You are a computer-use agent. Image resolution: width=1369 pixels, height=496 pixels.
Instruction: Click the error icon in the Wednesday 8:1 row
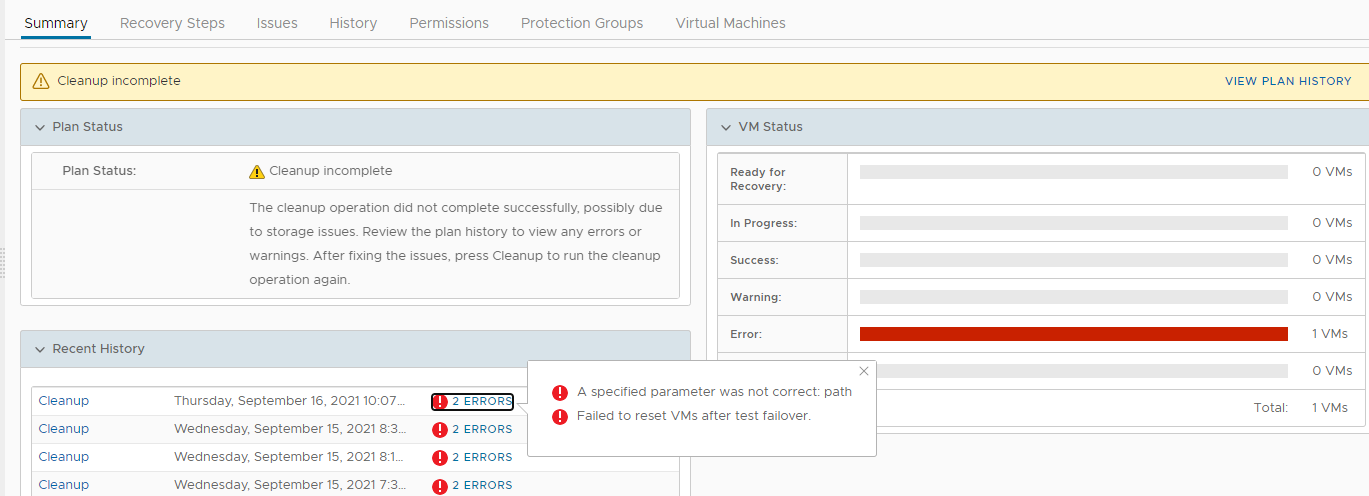[x=440, y=457]
